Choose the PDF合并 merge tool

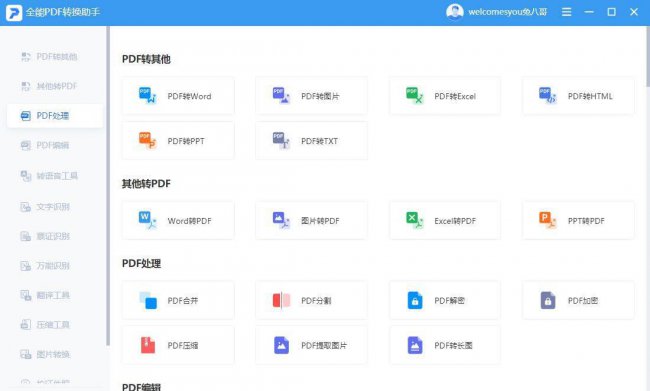178,300
